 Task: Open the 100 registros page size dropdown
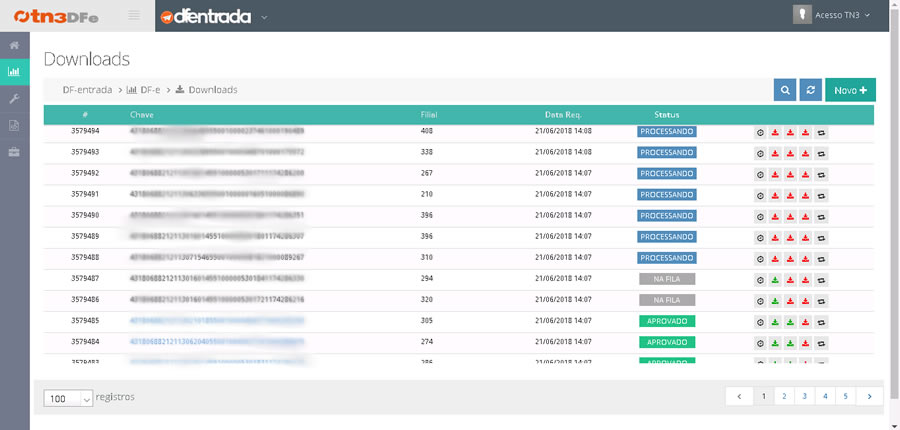67,398
